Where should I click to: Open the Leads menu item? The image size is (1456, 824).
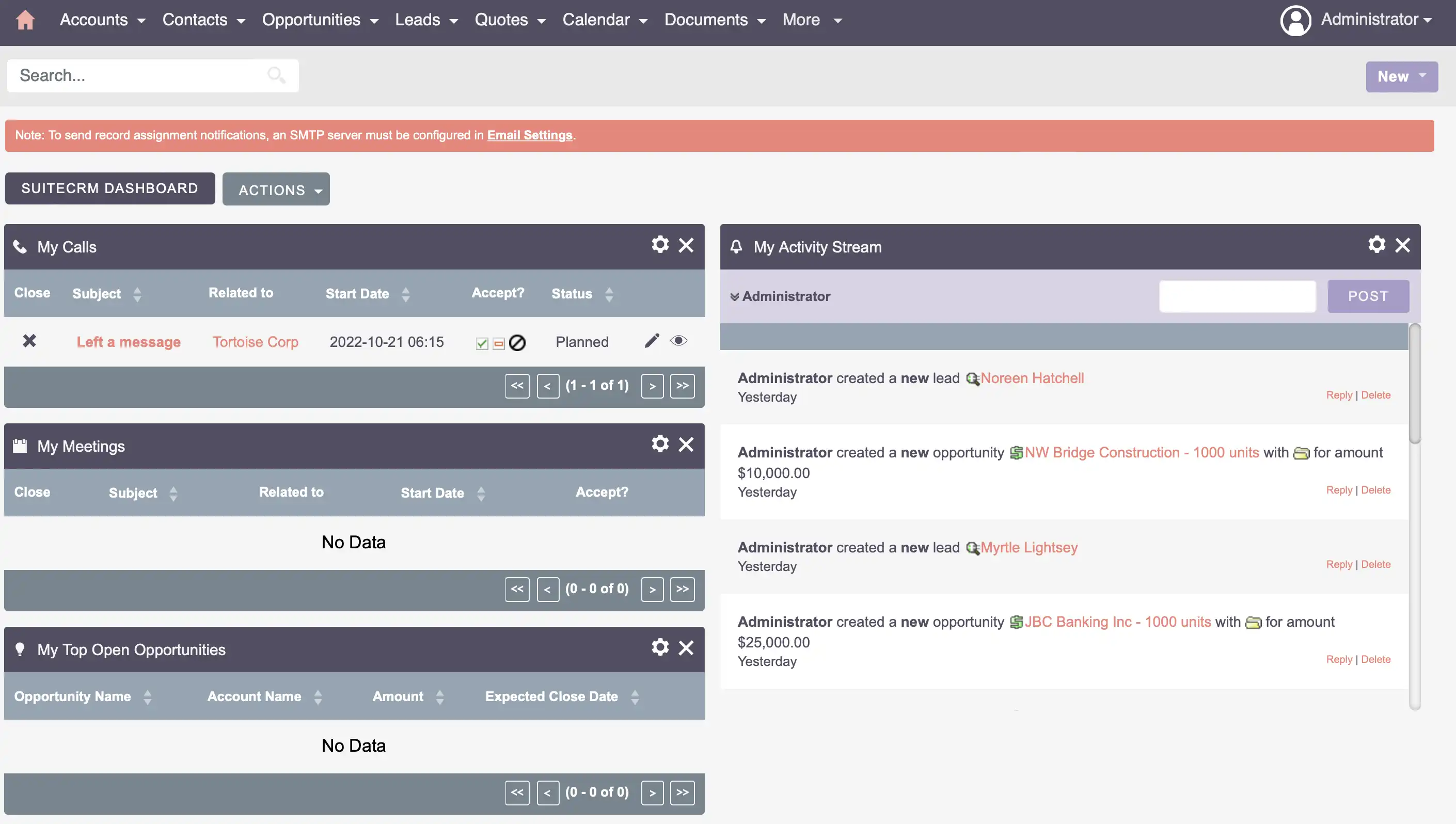[x=419, y=19]
